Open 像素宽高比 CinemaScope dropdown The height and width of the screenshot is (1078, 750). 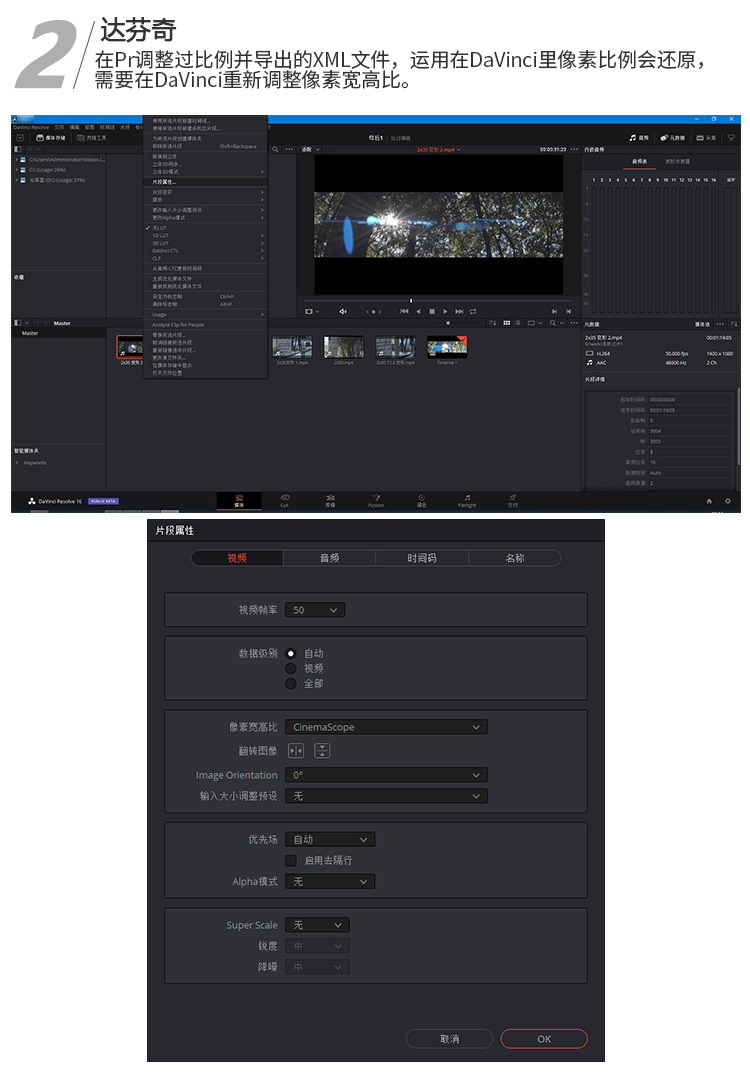(x=386, y=727)
